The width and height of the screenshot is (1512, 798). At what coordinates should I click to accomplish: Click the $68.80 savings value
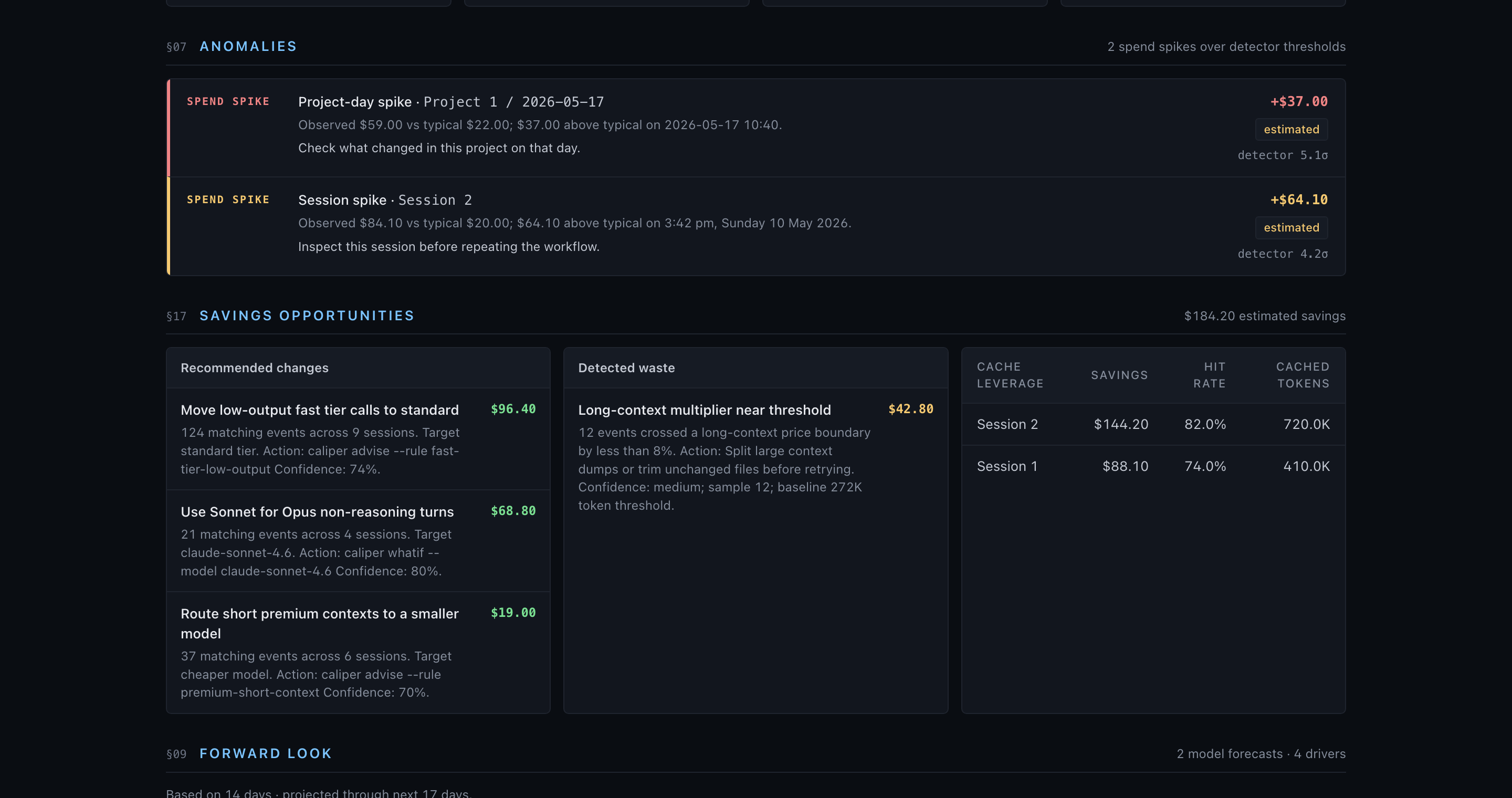[513, 511]
